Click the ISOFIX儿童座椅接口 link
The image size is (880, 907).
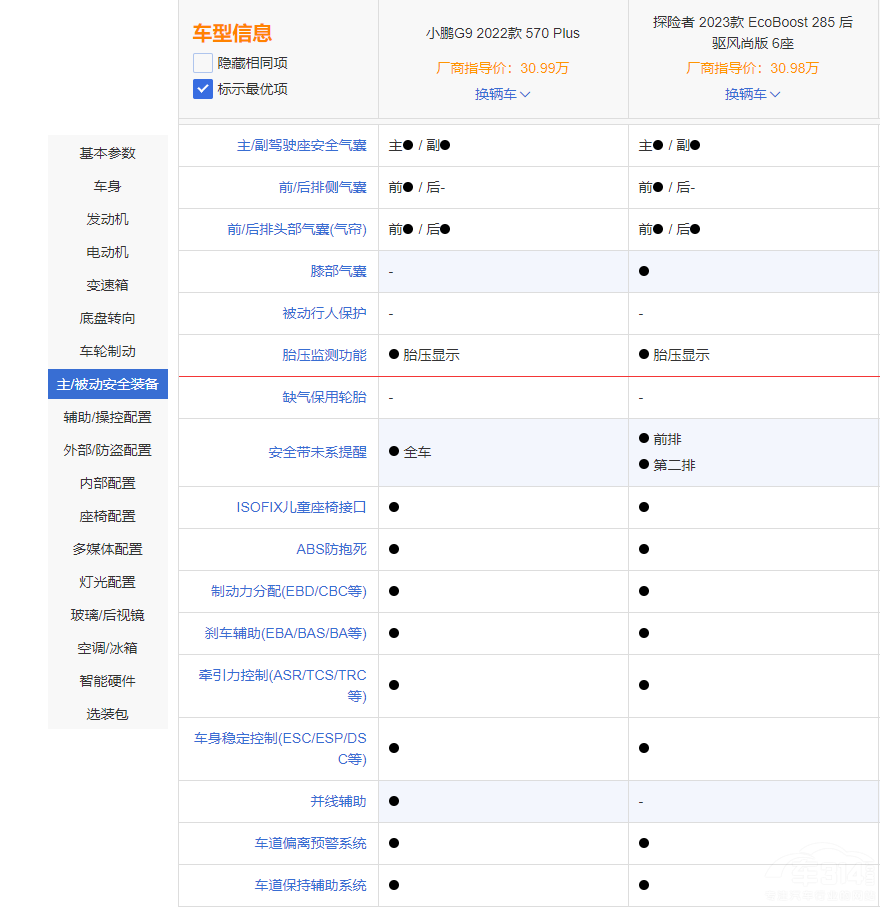click(x=301, y=507)
